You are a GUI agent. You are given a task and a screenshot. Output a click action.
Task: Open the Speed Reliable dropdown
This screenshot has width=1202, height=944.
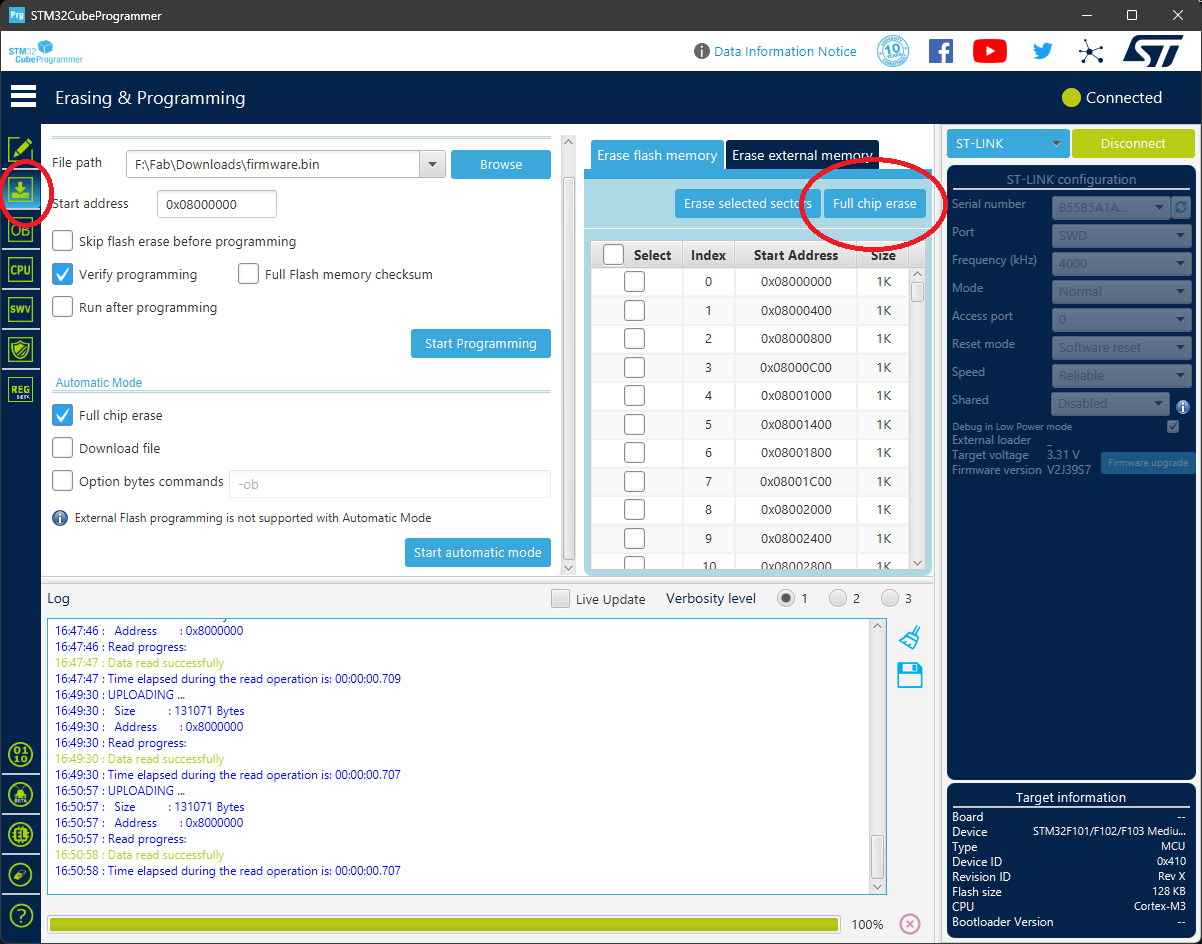pos(1121,375)
